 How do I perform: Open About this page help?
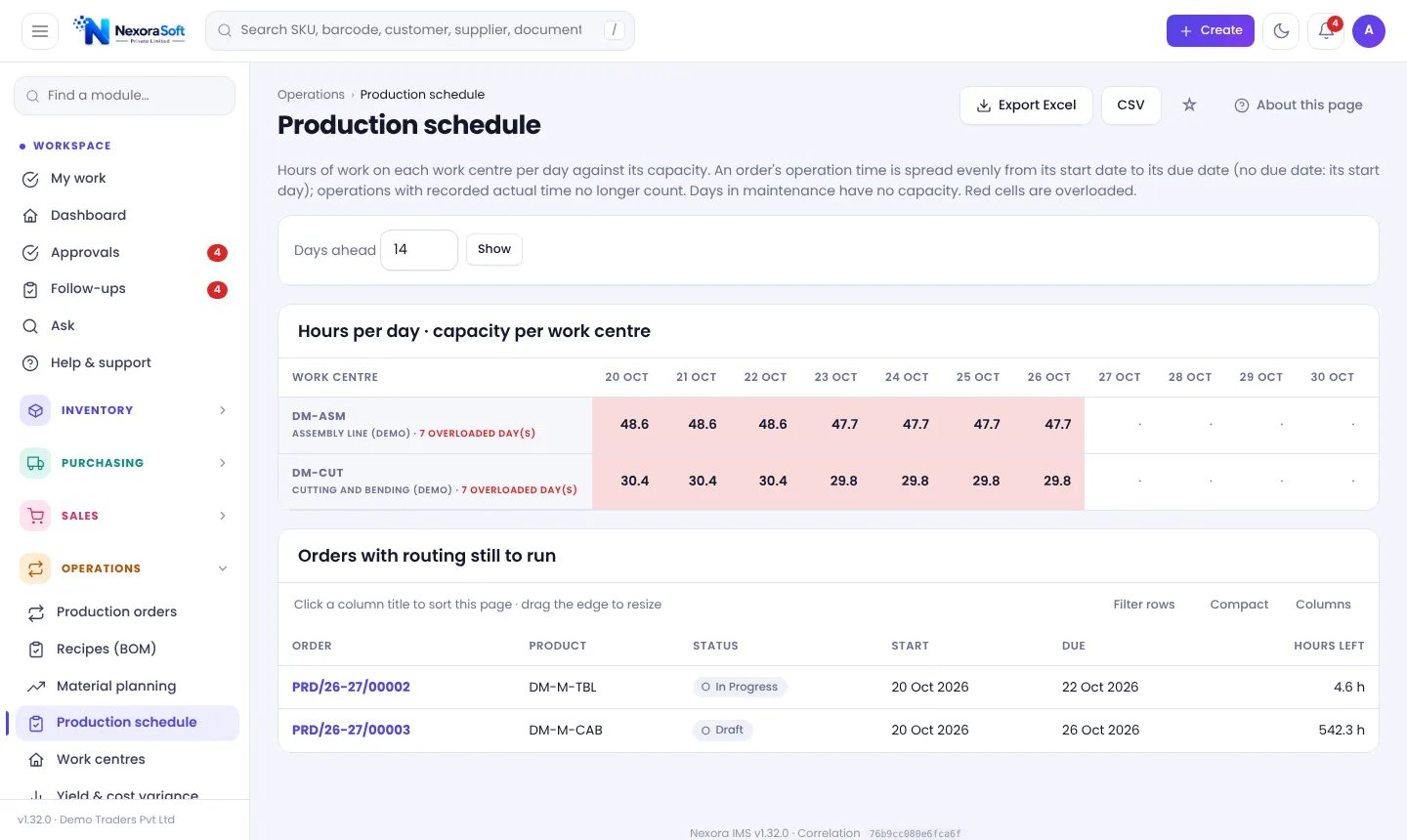[1299, 105]
